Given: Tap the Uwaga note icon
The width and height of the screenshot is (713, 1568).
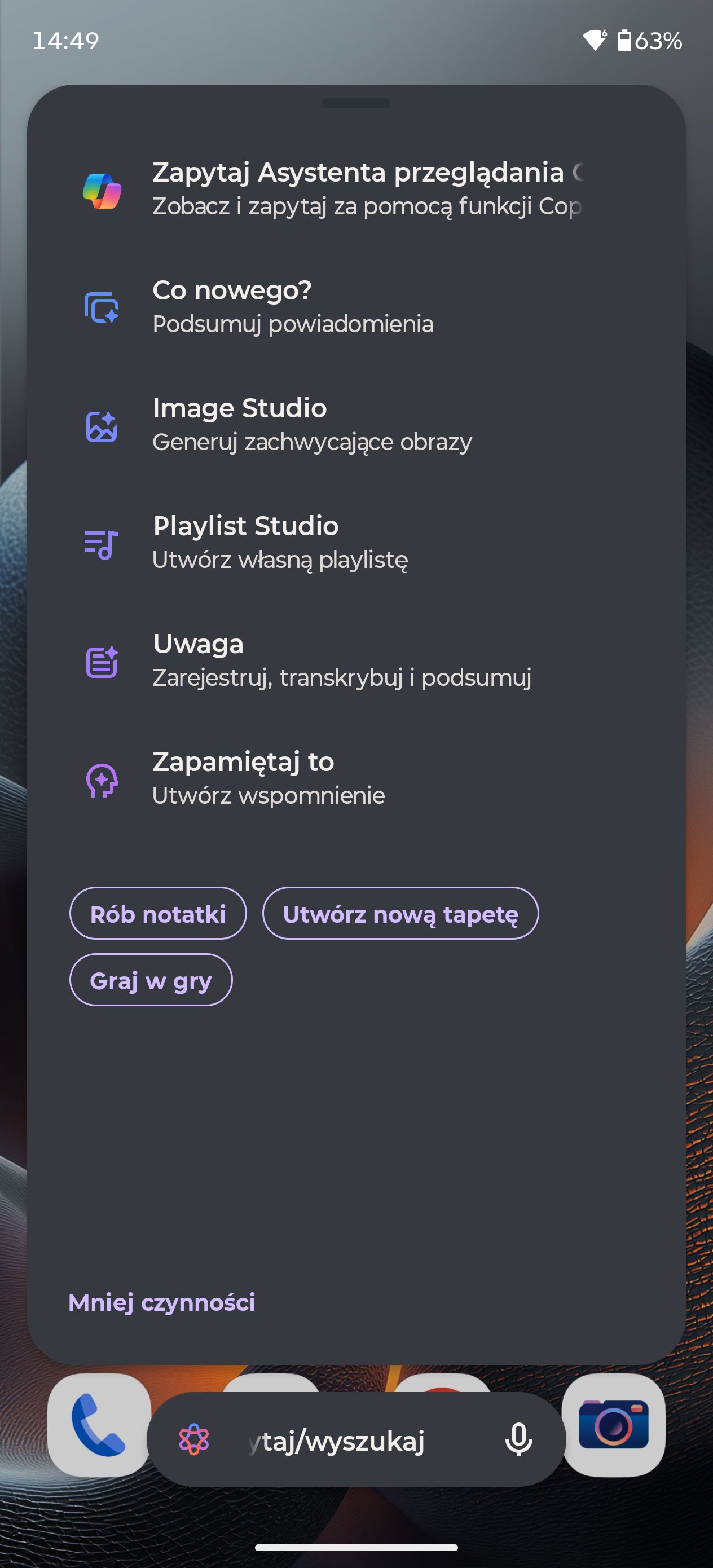Looking at the screenshot, I should [102, 662].
